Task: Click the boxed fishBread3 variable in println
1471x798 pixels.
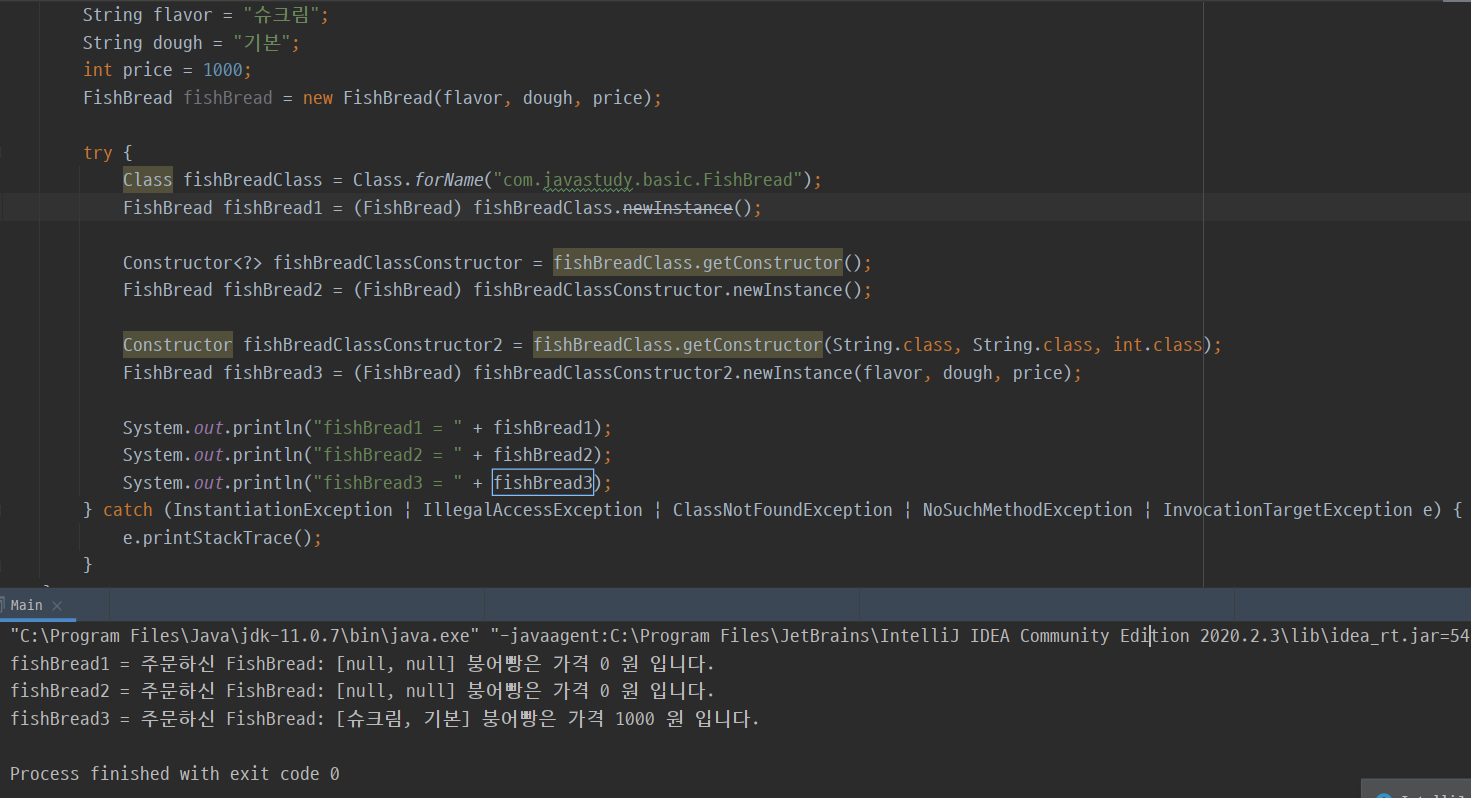Action: (542, 483)
